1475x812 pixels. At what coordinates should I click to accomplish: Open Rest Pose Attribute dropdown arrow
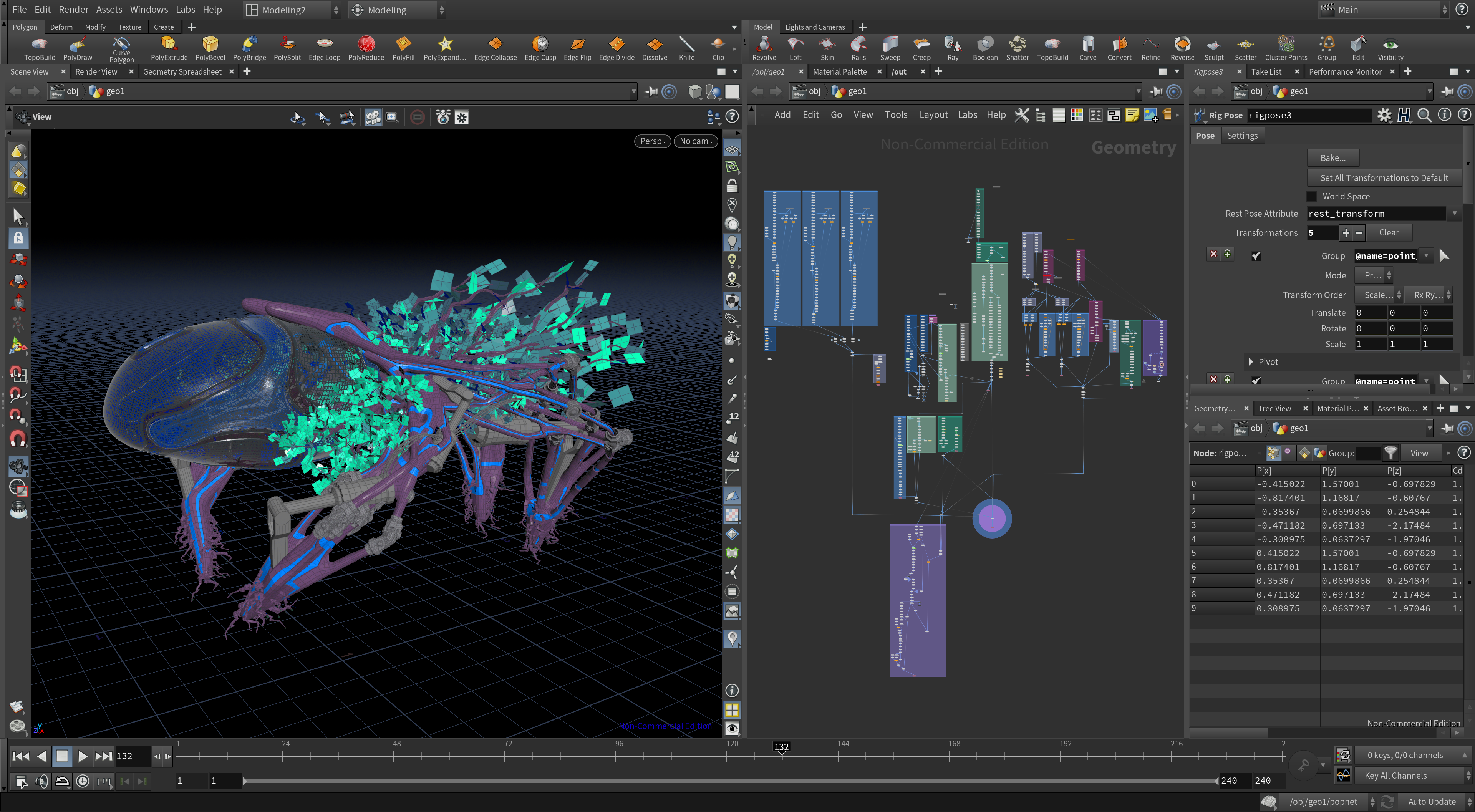[1454, 214]
